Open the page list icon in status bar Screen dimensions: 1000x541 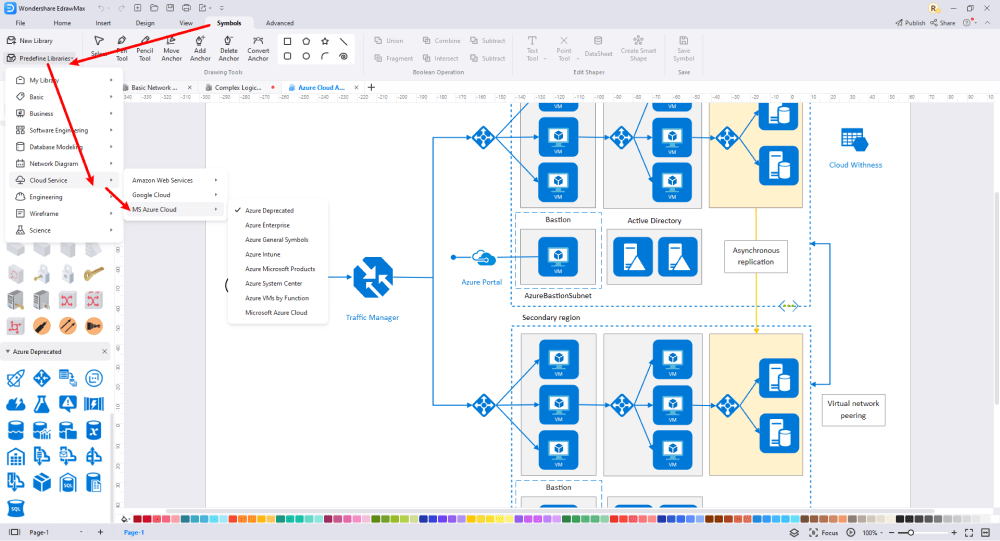pyautogui.click(x=14, y=532)
